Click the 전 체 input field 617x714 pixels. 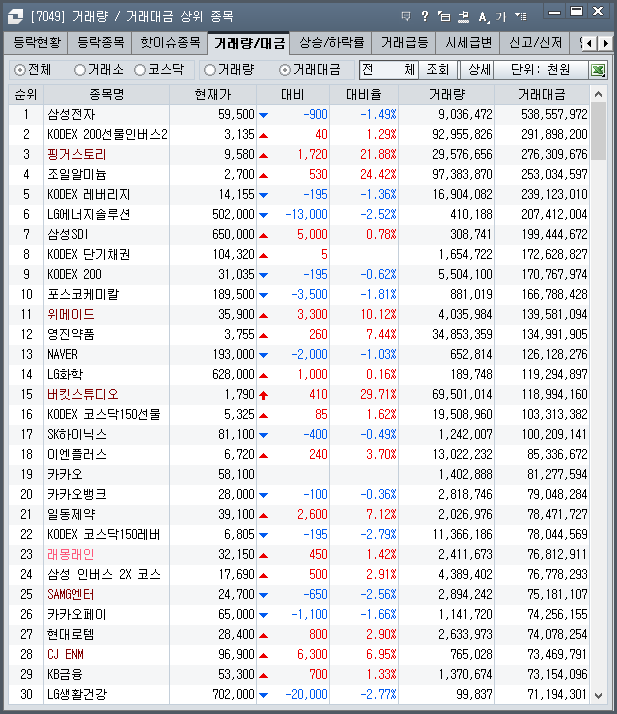pos(389,70)
